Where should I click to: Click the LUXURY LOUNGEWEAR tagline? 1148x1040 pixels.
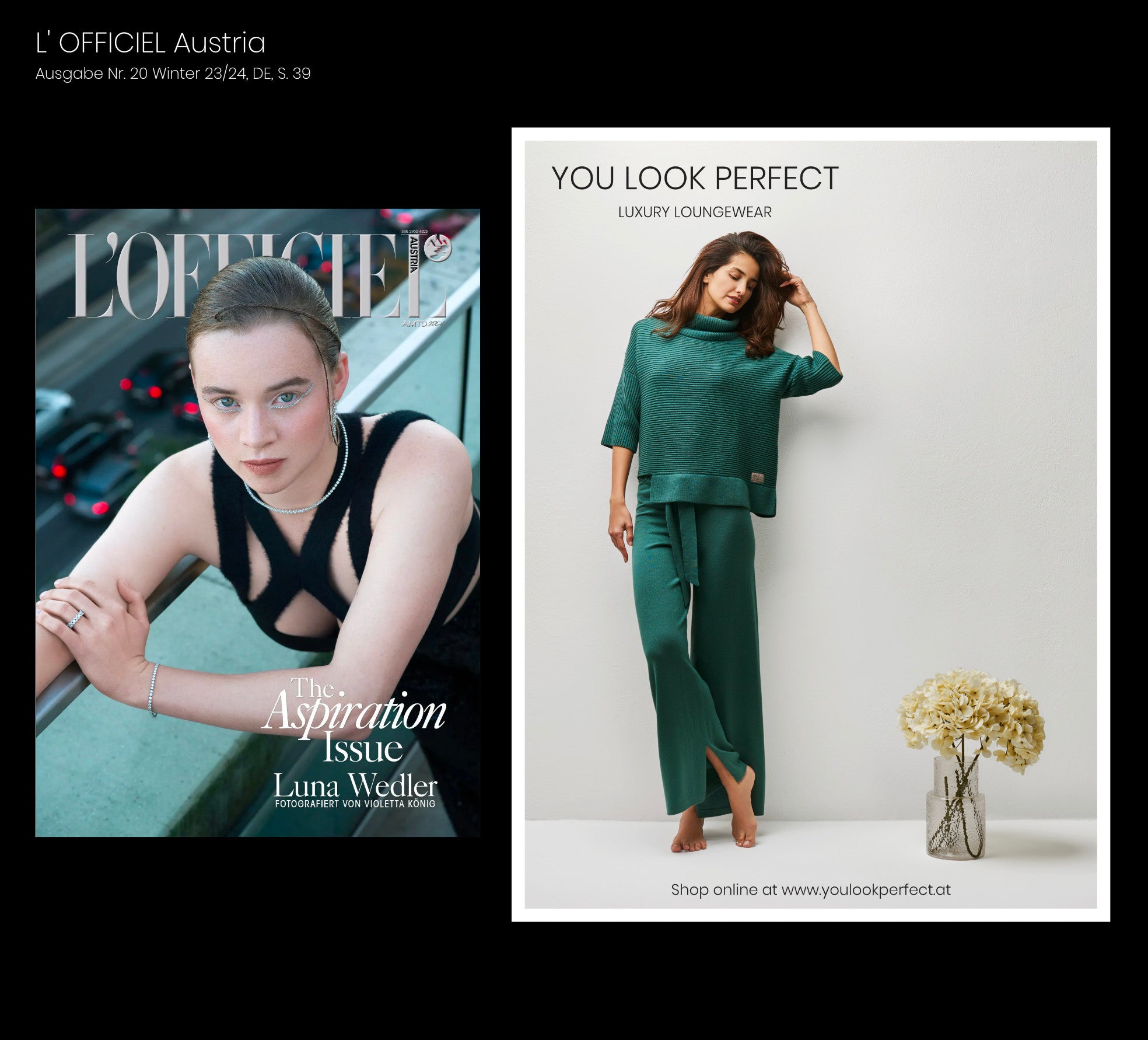point(695,212)
